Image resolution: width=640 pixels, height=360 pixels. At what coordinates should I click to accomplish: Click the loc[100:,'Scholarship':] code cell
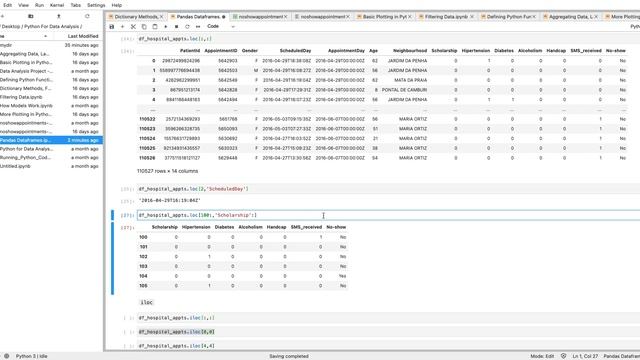pos(388,215)
